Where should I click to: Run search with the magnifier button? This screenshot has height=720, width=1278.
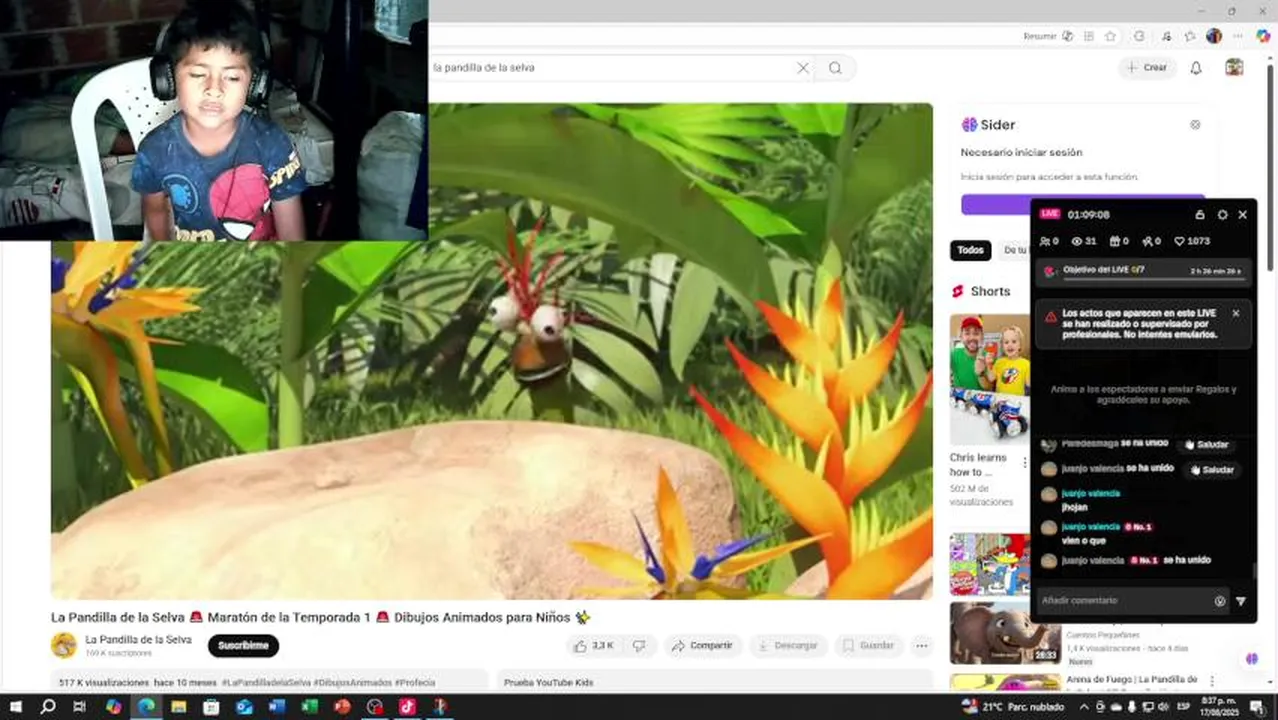coord(835,68)
